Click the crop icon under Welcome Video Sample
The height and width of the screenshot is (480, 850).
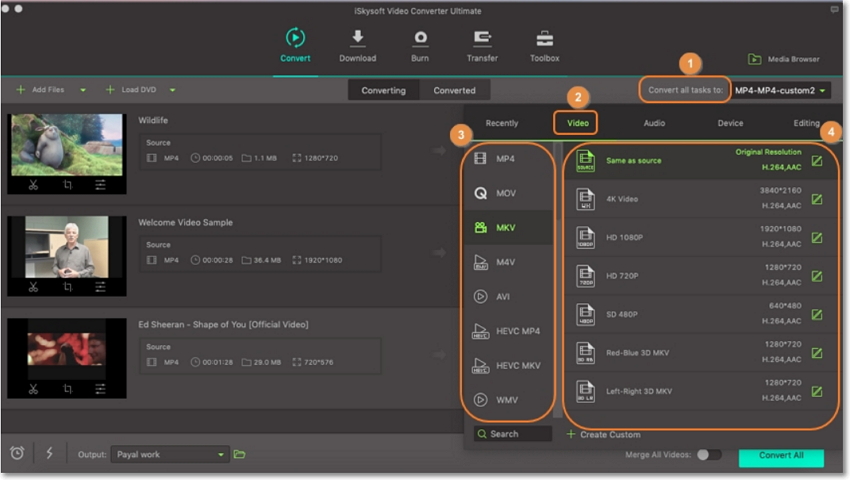tap(68, 287)
